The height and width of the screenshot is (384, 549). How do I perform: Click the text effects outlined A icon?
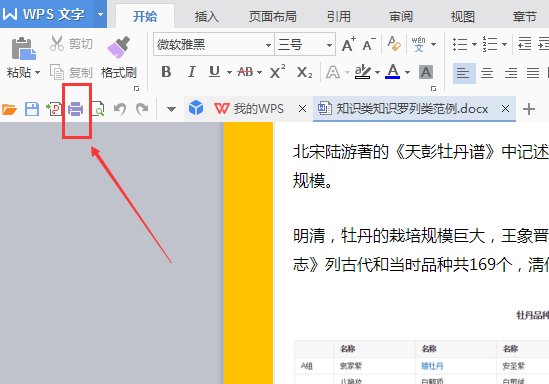tap(333, 72)
